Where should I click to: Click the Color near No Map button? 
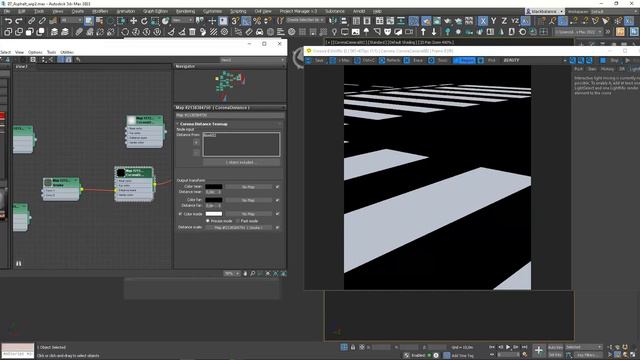tap(248, 187)
